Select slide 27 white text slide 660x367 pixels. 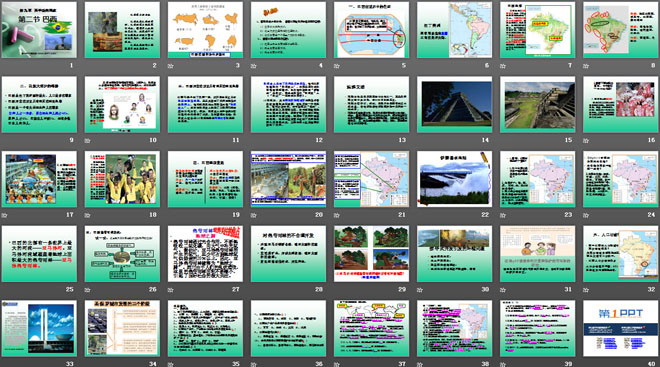tap(205, 254)
